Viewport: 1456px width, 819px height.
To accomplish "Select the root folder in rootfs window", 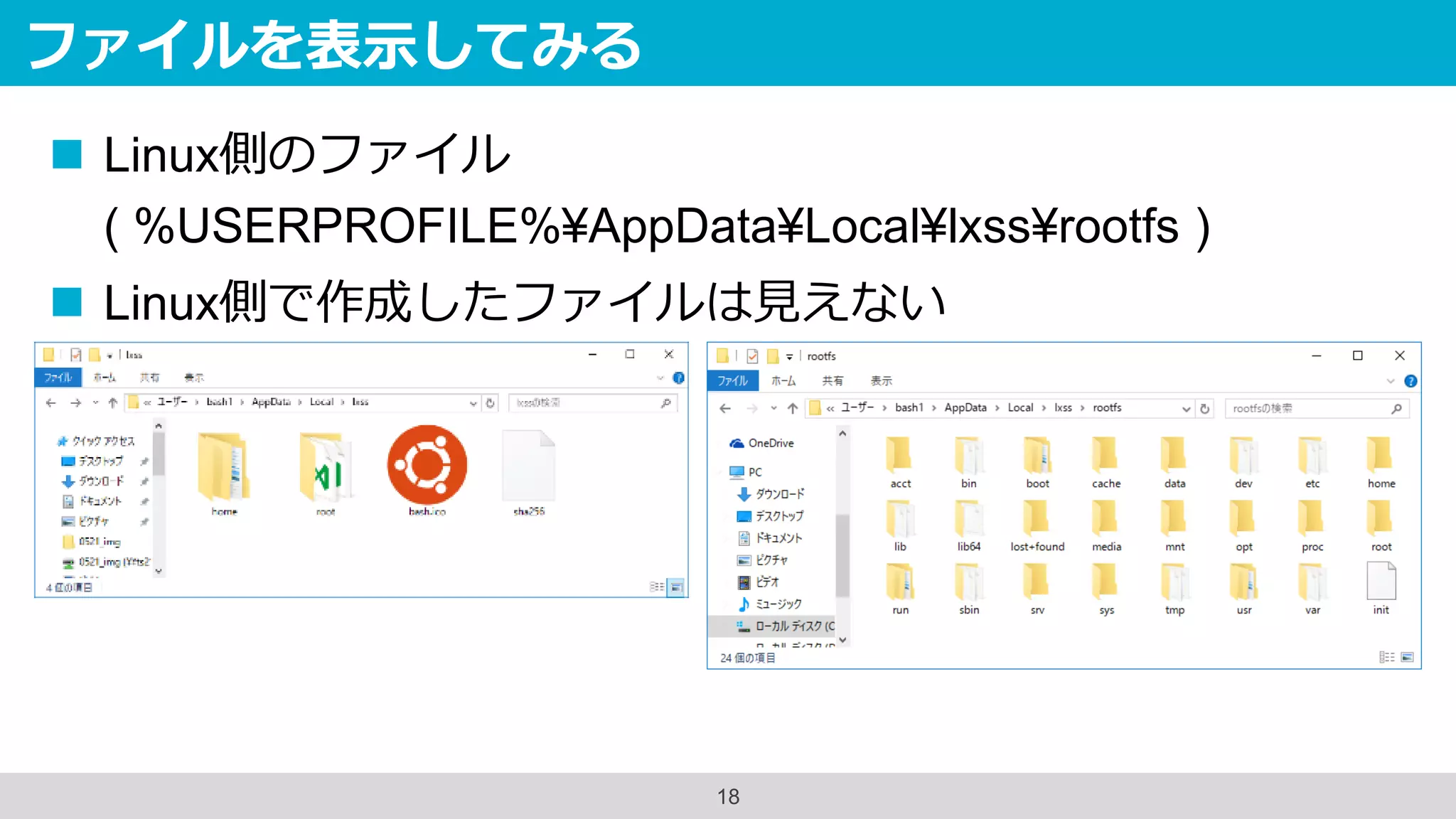I will pos(1381,525).
